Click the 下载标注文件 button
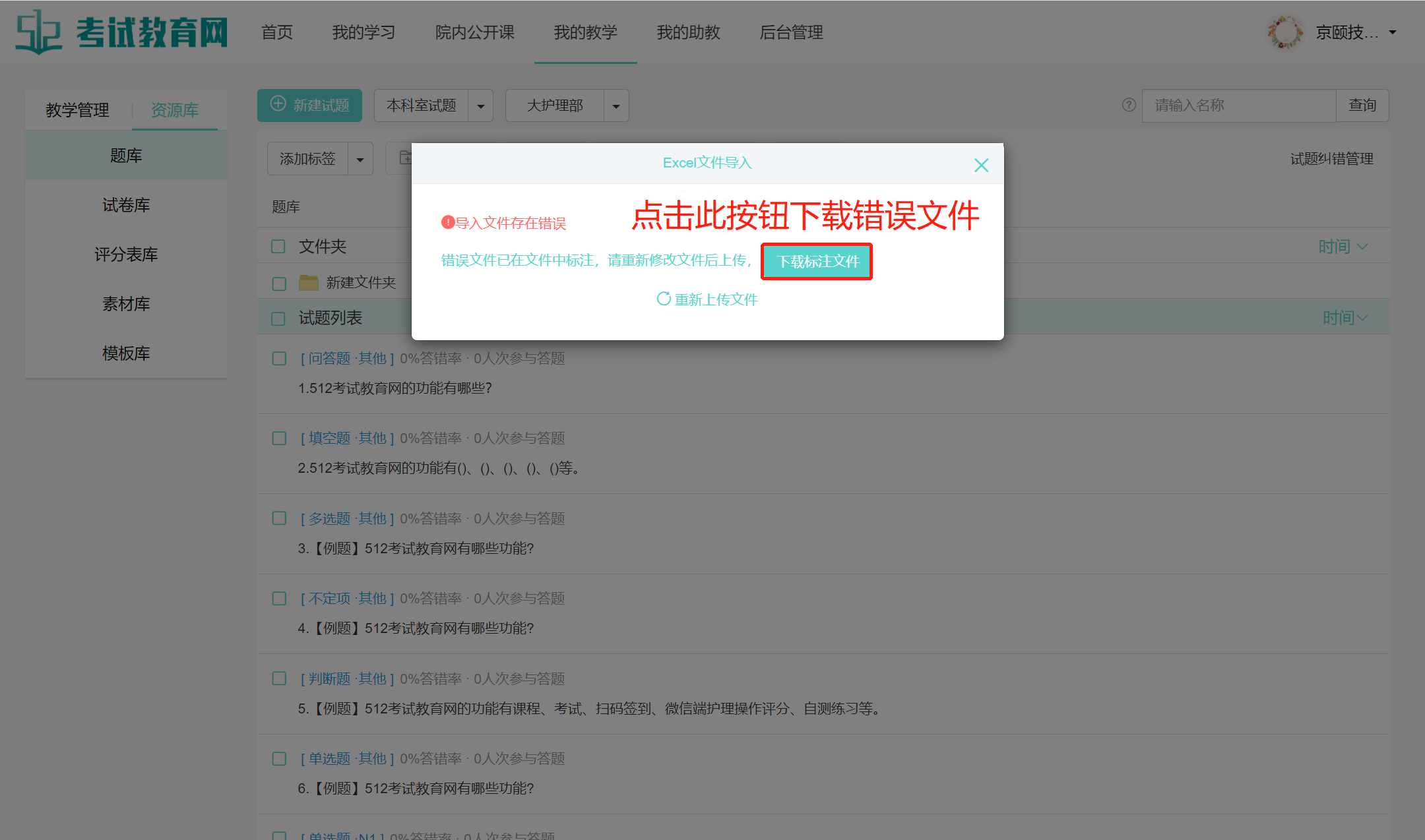The height and width of the screenshot is (840, 1425). (817, 262)
